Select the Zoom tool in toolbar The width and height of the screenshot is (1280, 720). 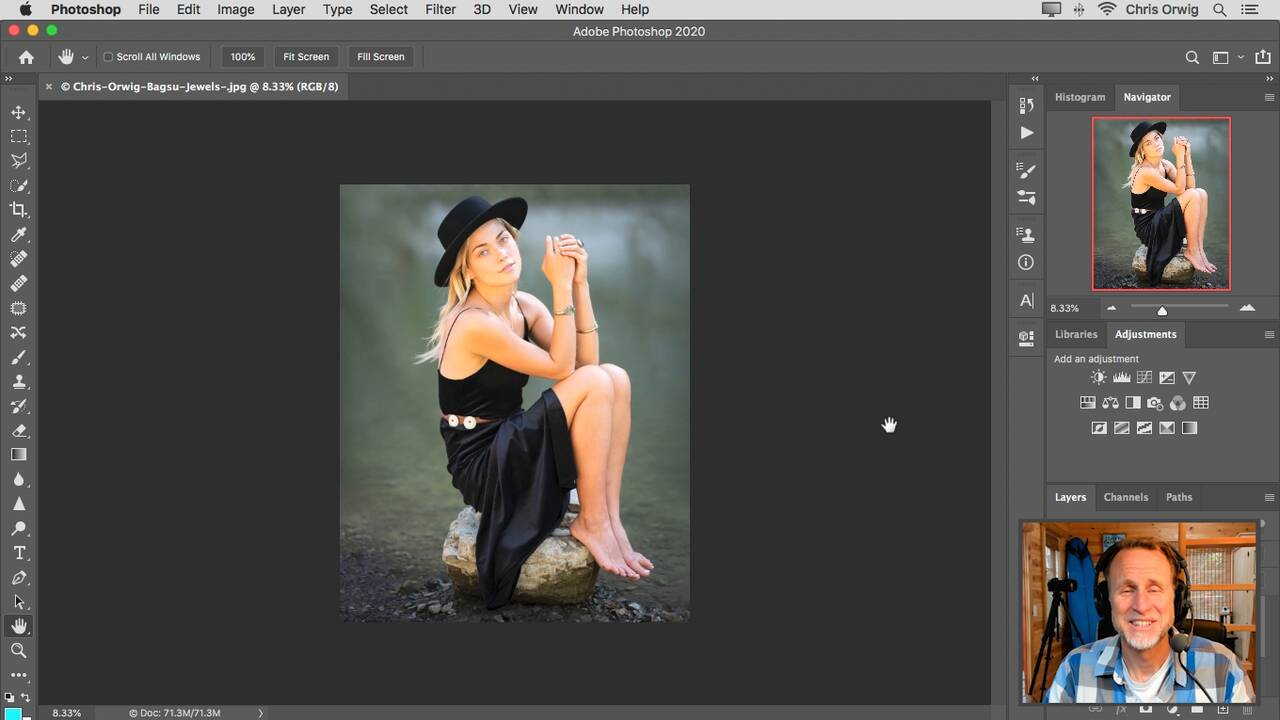point(19,651)
